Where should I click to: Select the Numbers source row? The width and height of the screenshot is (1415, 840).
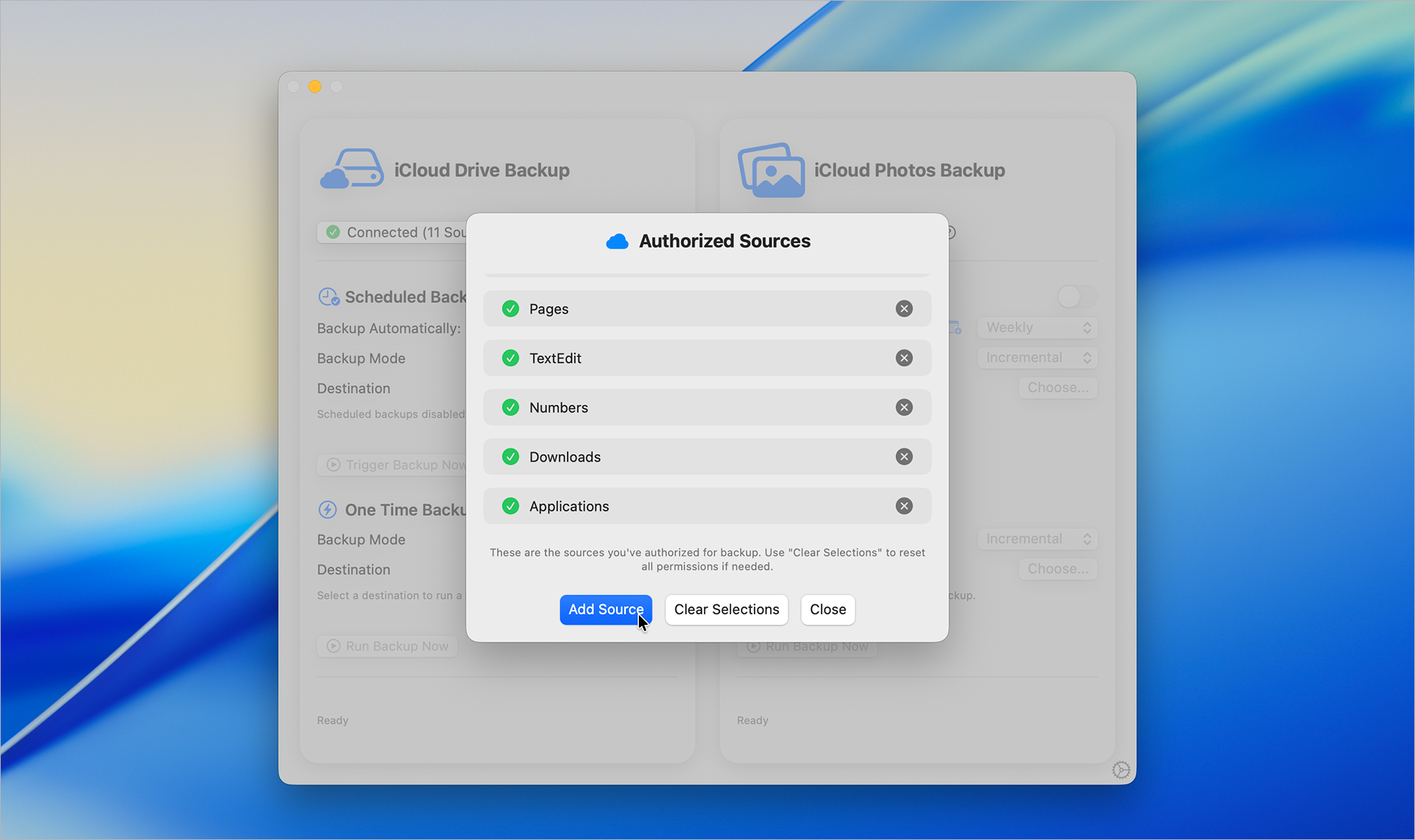(707, 407)
